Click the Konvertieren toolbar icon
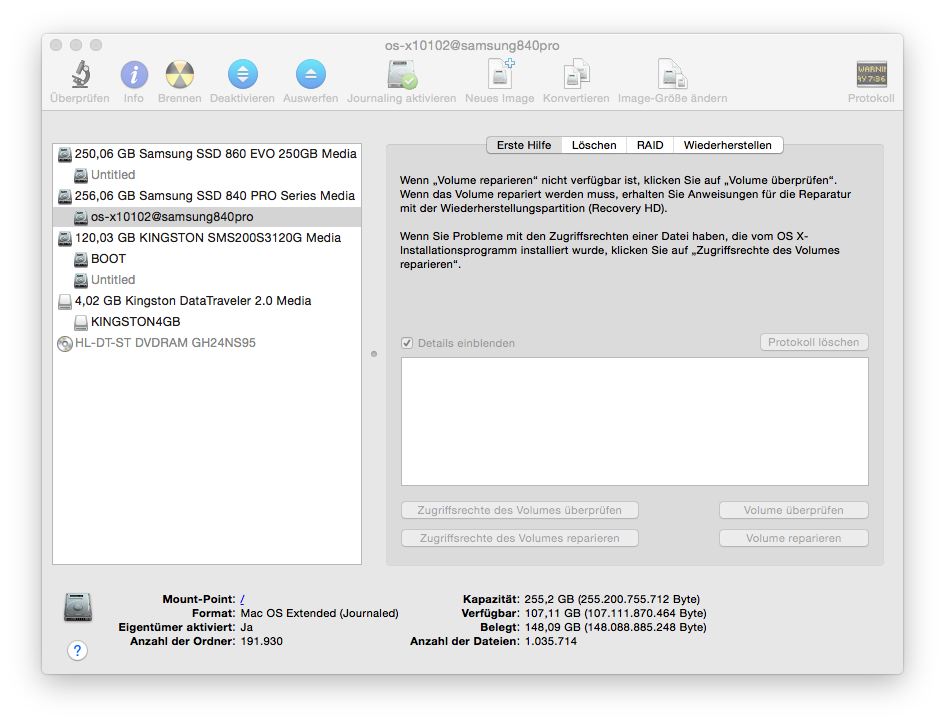This screenshot has height=724, width=945. pos(576,75)
